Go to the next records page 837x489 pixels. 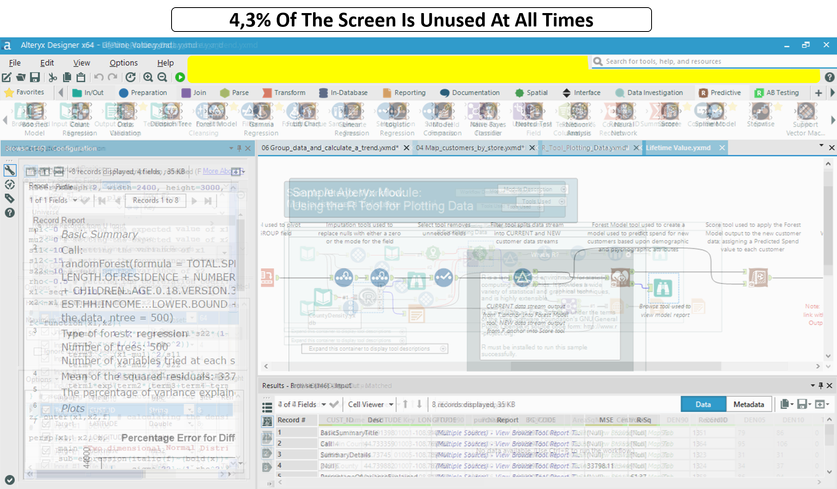tap(194, 201)
